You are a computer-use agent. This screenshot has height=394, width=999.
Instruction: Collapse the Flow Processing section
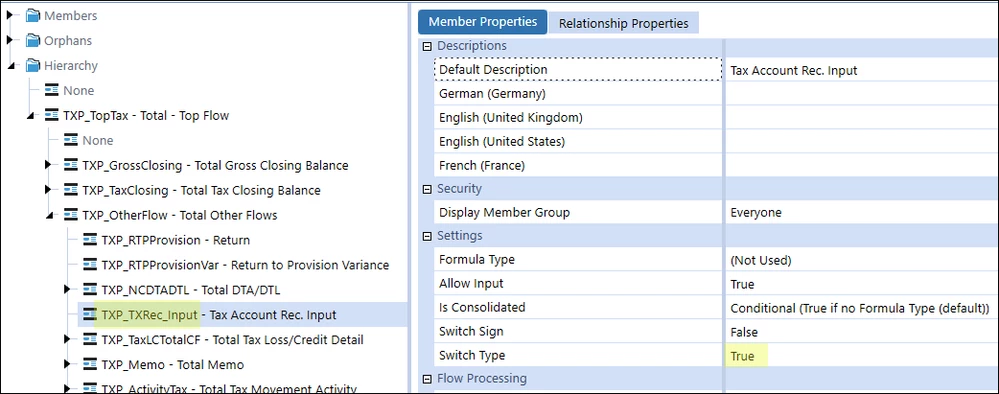pos(428,379)
